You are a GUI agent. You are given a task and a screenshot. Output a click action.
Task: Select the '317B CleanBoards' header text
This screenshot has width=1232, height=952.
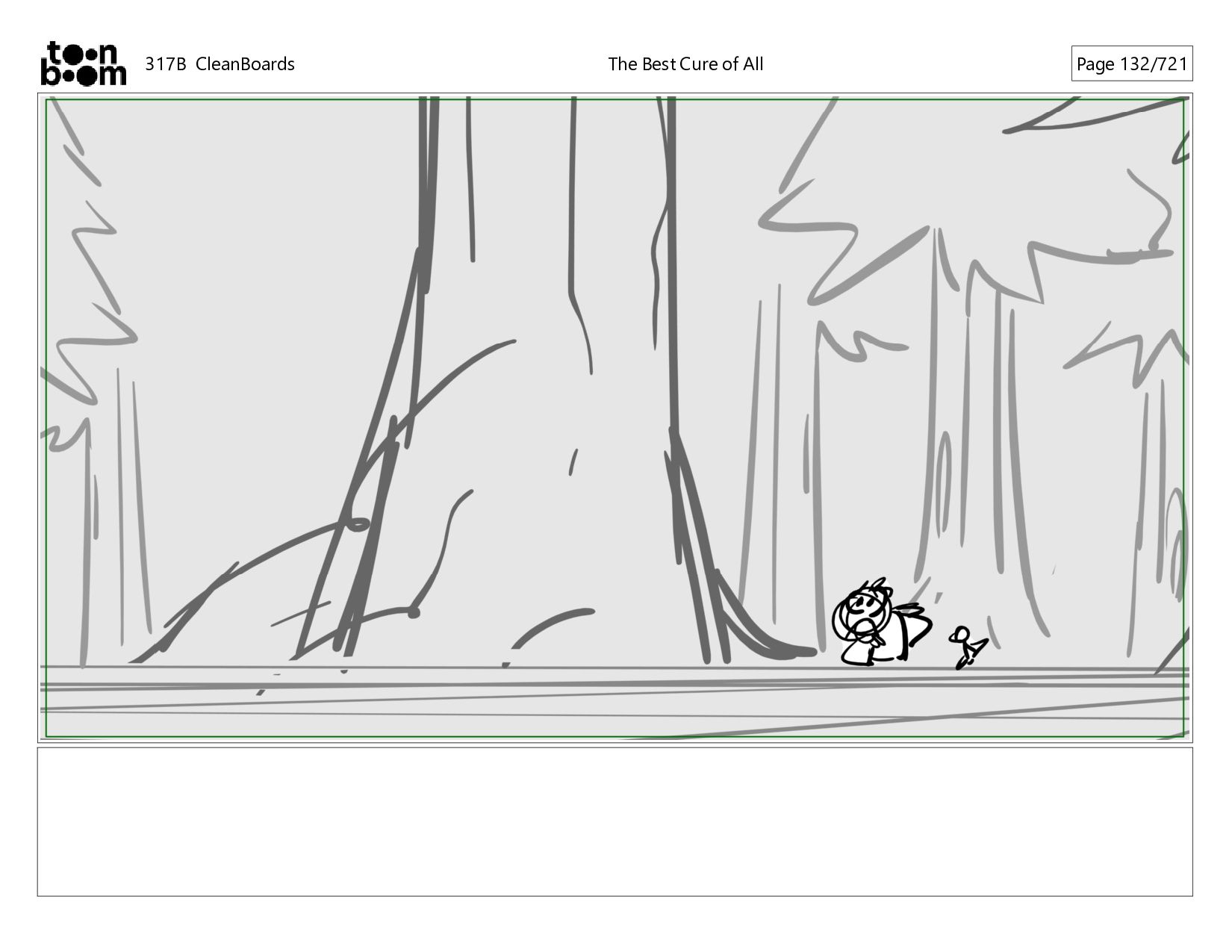tap(220, 64)
